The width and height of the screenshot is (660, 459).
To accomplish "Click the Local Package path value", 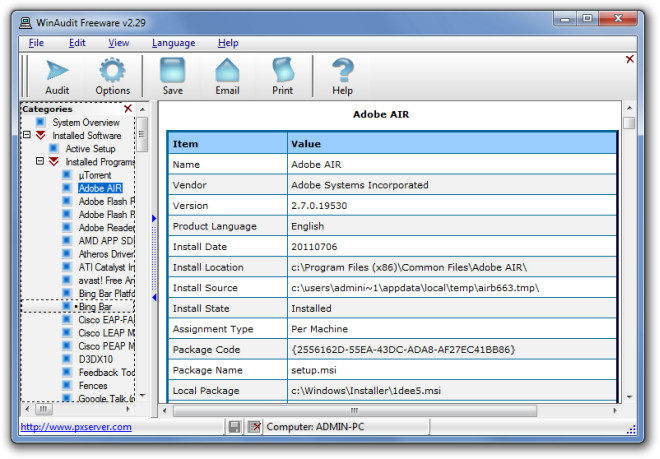I will click(366, 391).
